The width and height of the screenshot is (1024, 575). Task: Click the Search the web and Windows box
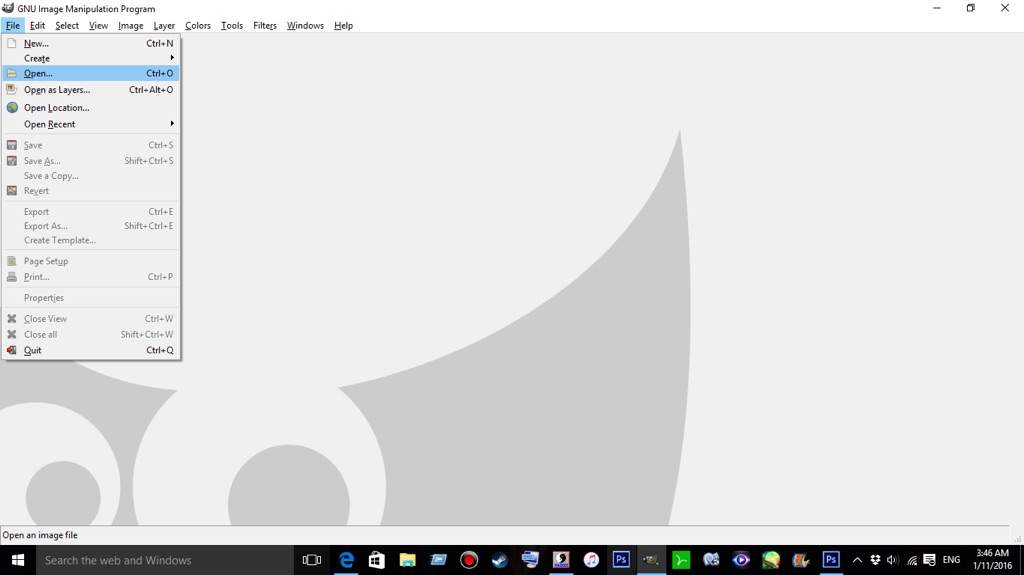[165, 560]
